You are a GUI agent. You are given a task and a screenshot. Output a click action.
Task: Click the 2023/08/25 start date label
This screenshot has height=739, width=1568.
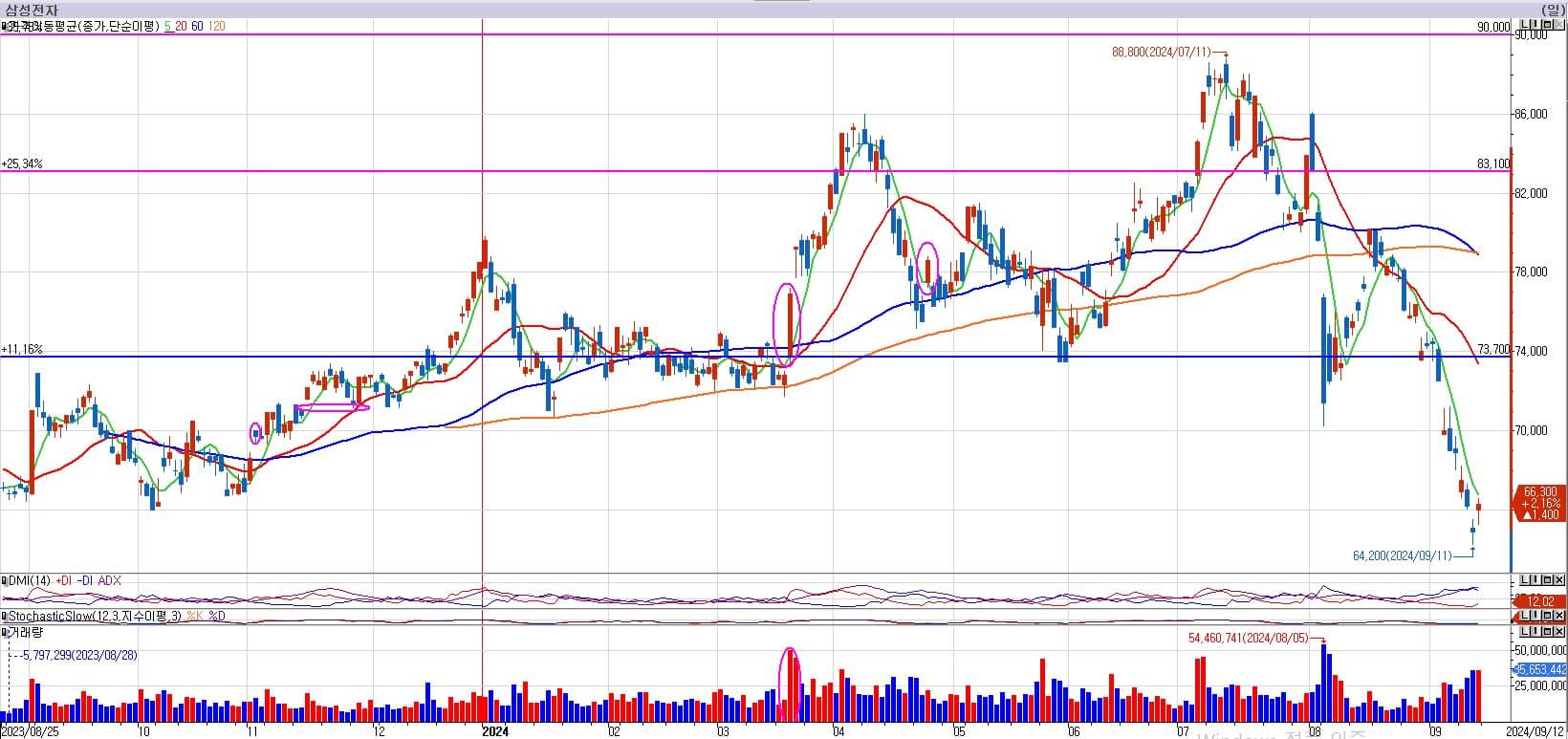point(28,731)
